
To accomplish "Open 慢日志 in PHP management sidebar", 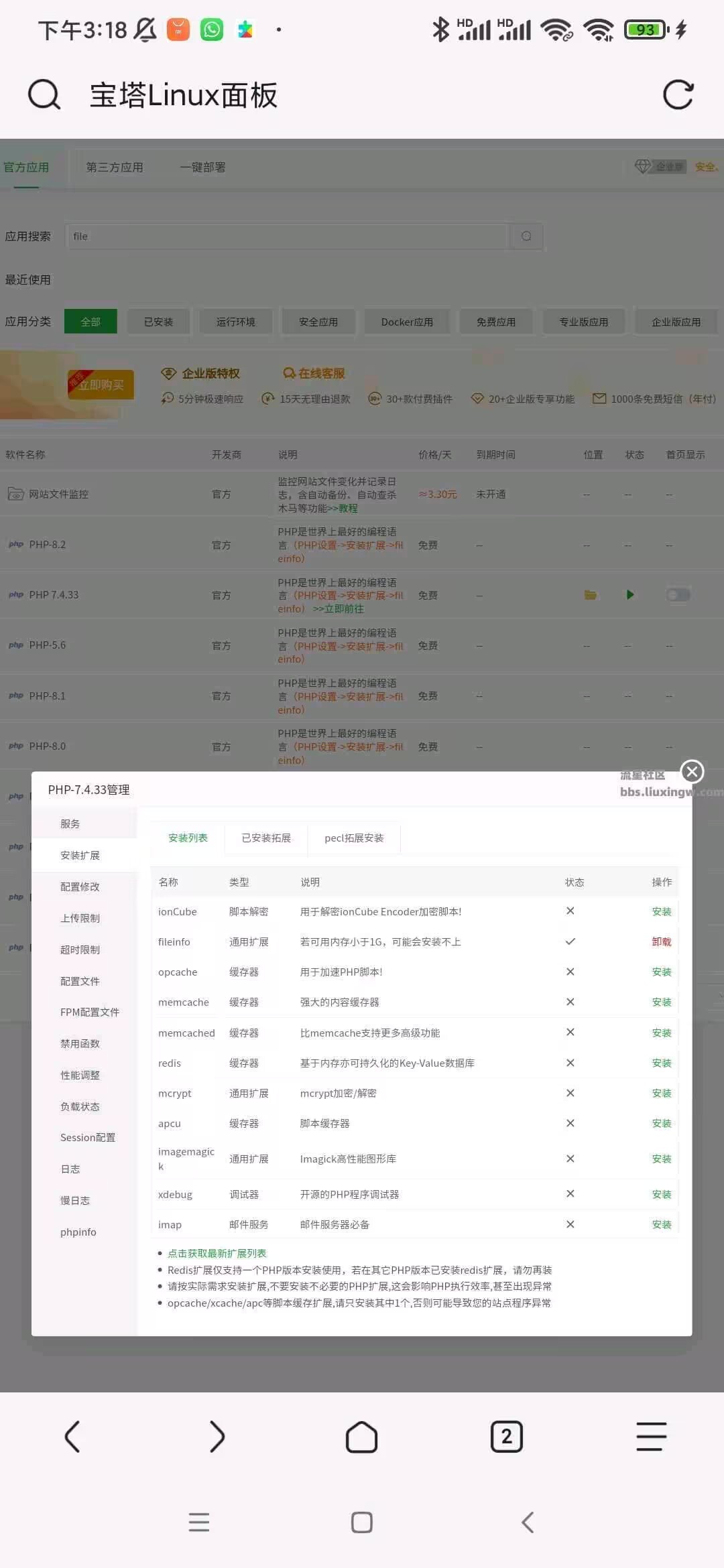I will (84, 1200).
